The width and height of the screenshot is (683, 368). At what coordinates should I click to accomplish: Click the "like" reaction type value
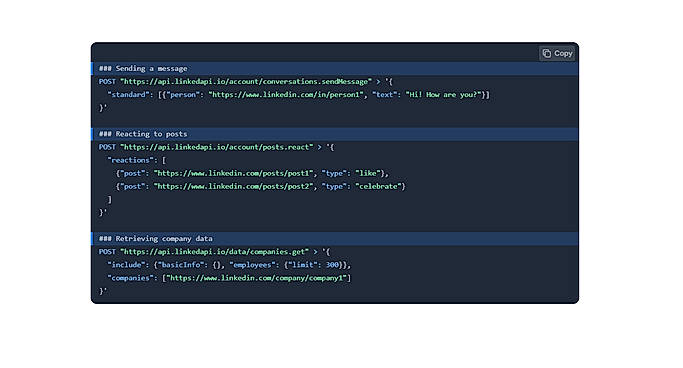pos(368,173)
